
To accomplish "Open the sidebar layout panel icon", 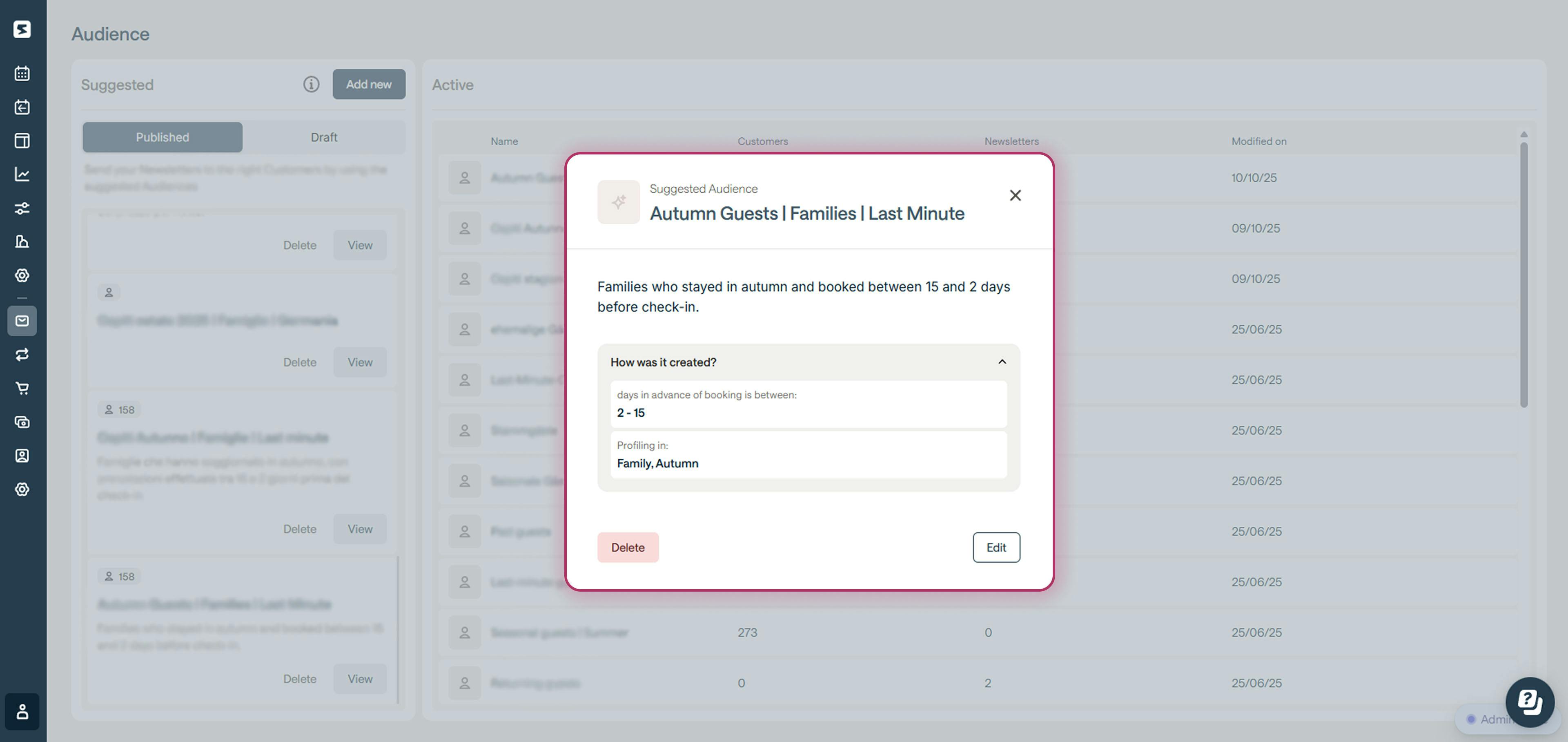I will pos(22,141).
